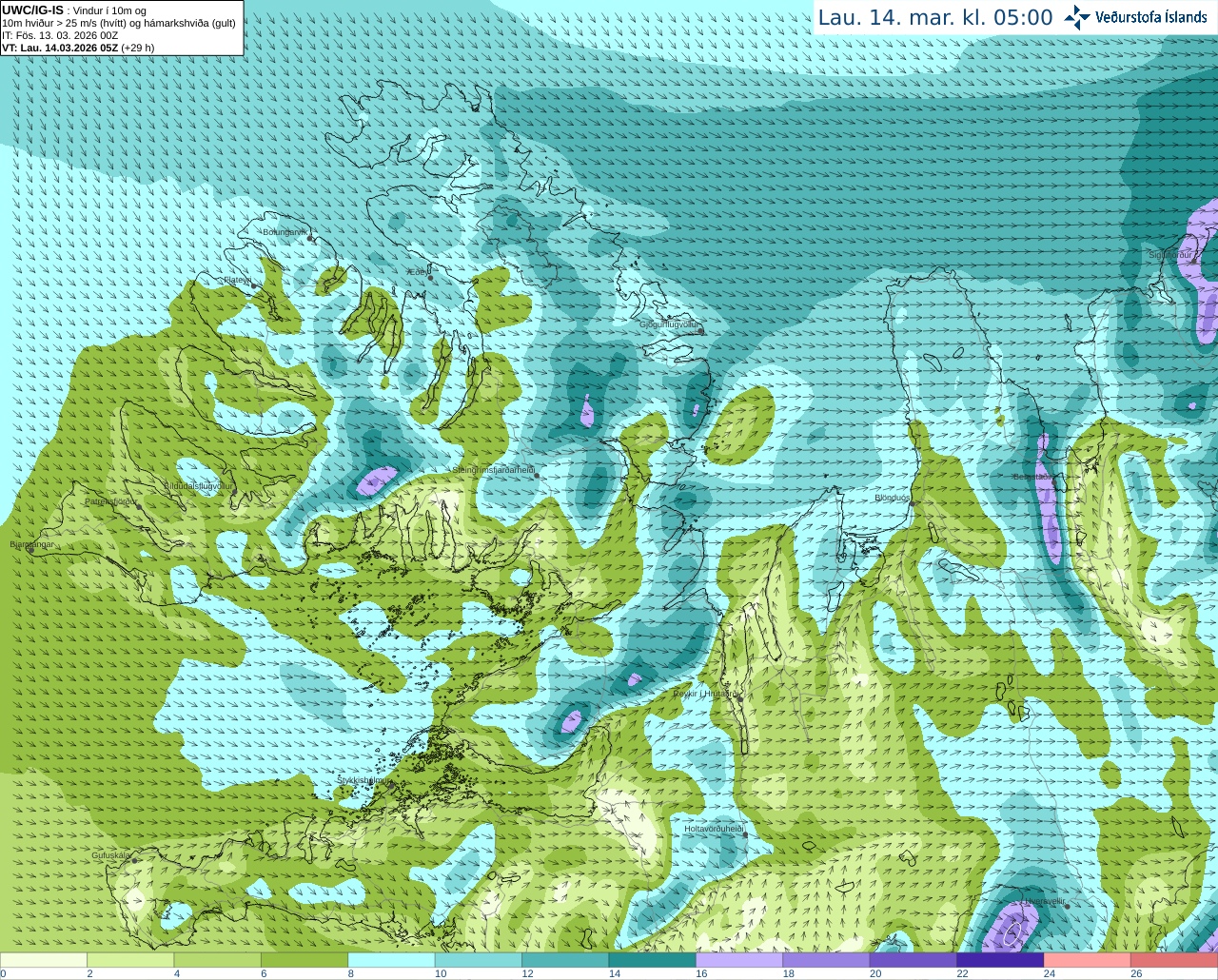Viewport: 1218px width, 980px height.
Task: Click the legend scale value 20
Action: coord(875,973)
